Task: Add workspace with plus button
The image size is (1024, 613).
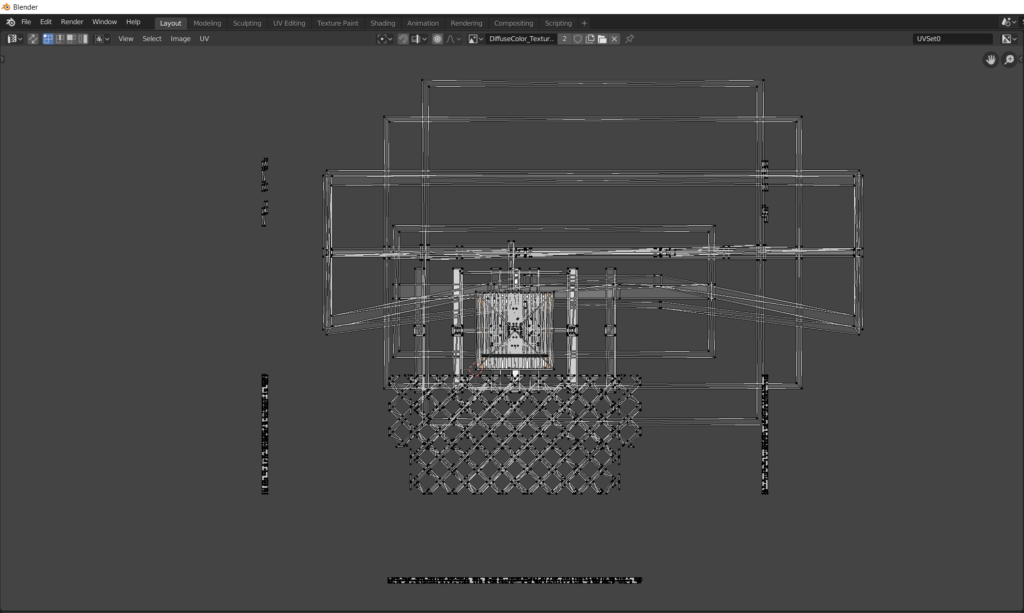Action: point(584,22)
